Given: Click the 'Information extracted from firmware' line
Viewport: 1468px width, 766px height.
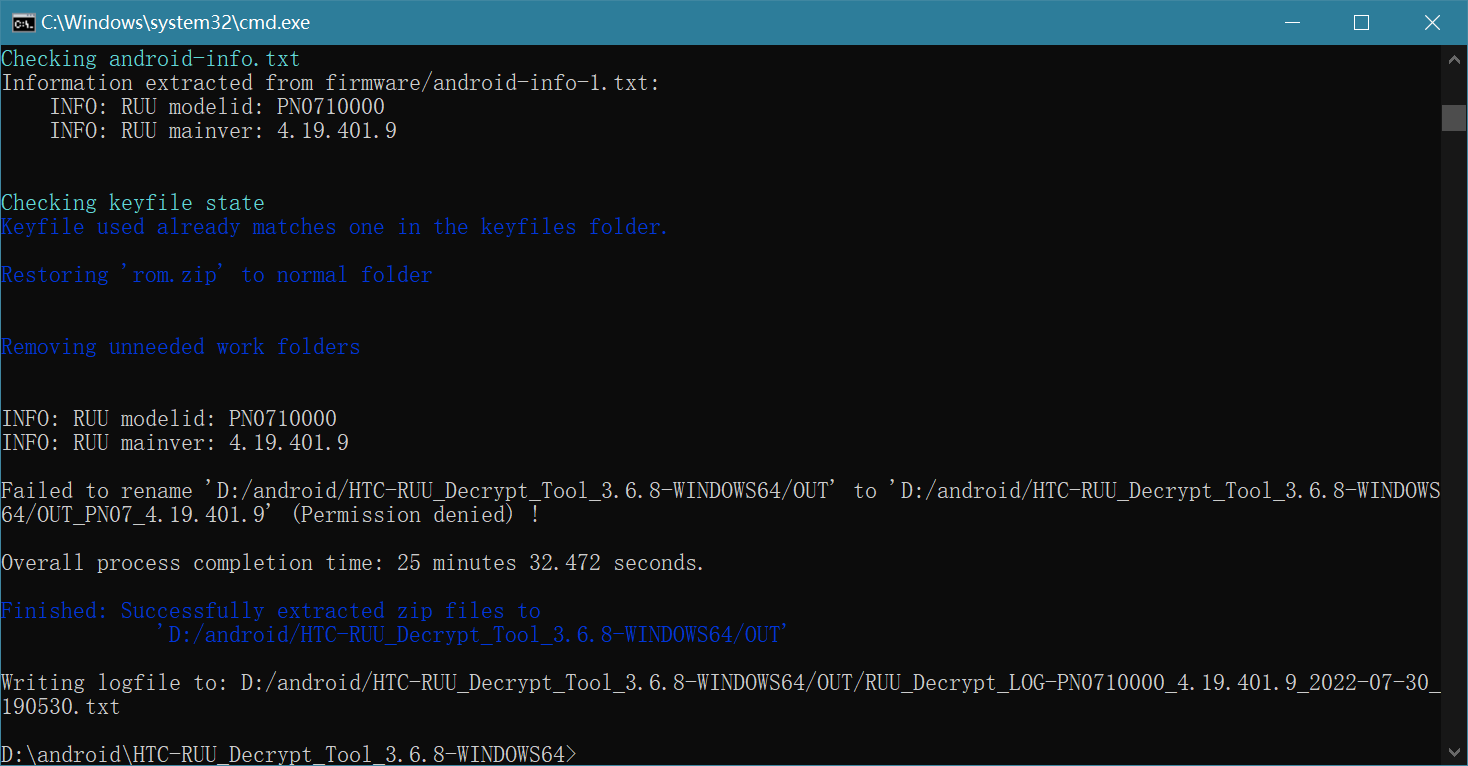Looking at the screenshot, I should pos(330,83).
